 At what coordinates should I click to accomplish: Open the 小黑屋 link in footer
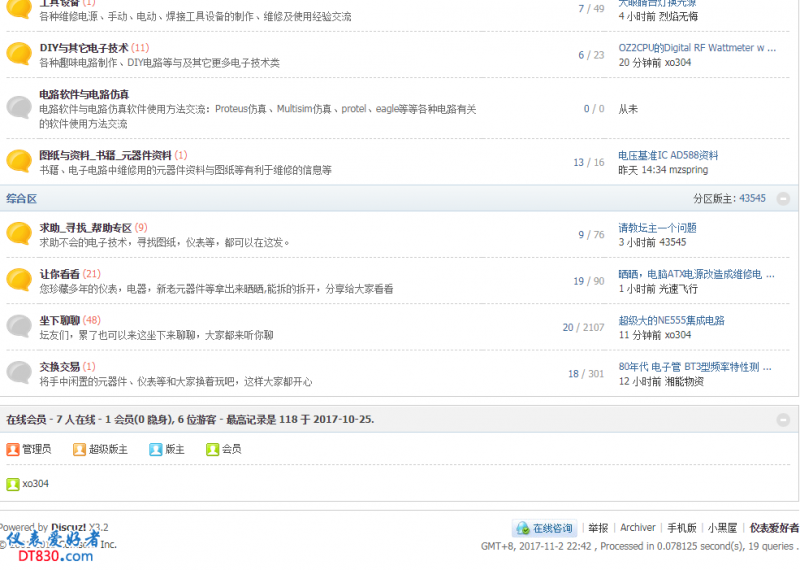[x=723, y=528]
